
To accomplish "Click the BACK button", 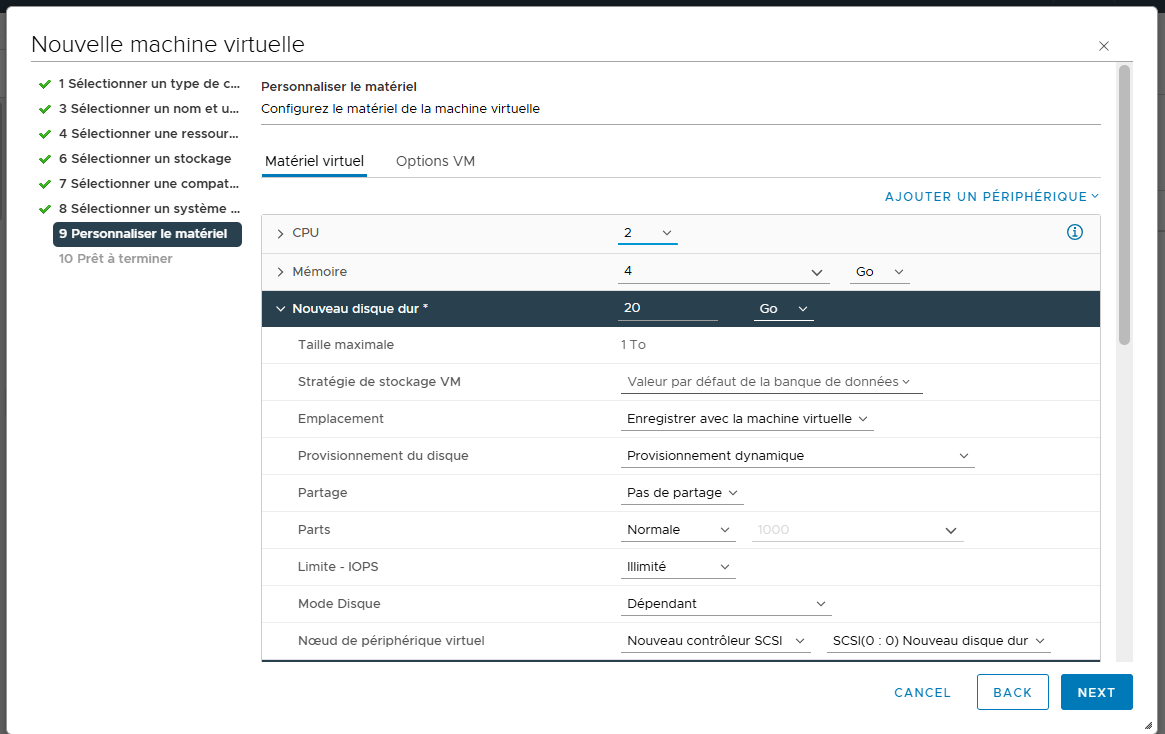I will (x=1012, y=692).
